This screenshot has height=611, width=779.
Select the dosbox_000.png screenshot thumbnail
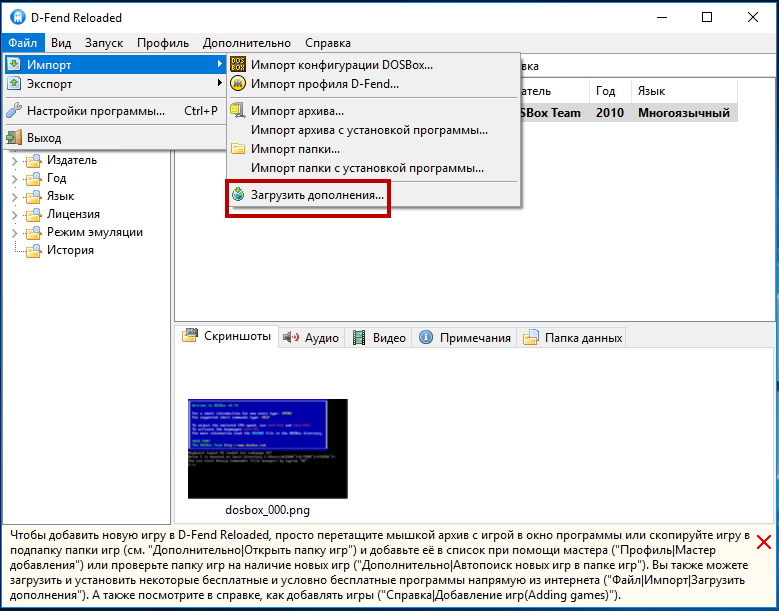(268, 449)
